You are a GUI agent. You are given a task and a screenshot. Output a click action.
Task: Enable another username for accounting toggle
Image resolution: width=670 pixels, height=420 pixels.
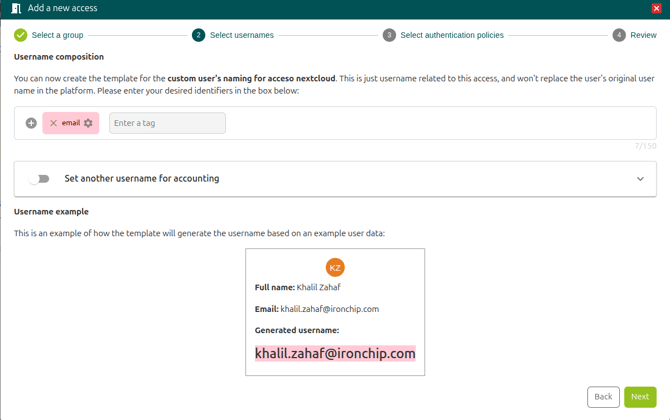39,179
